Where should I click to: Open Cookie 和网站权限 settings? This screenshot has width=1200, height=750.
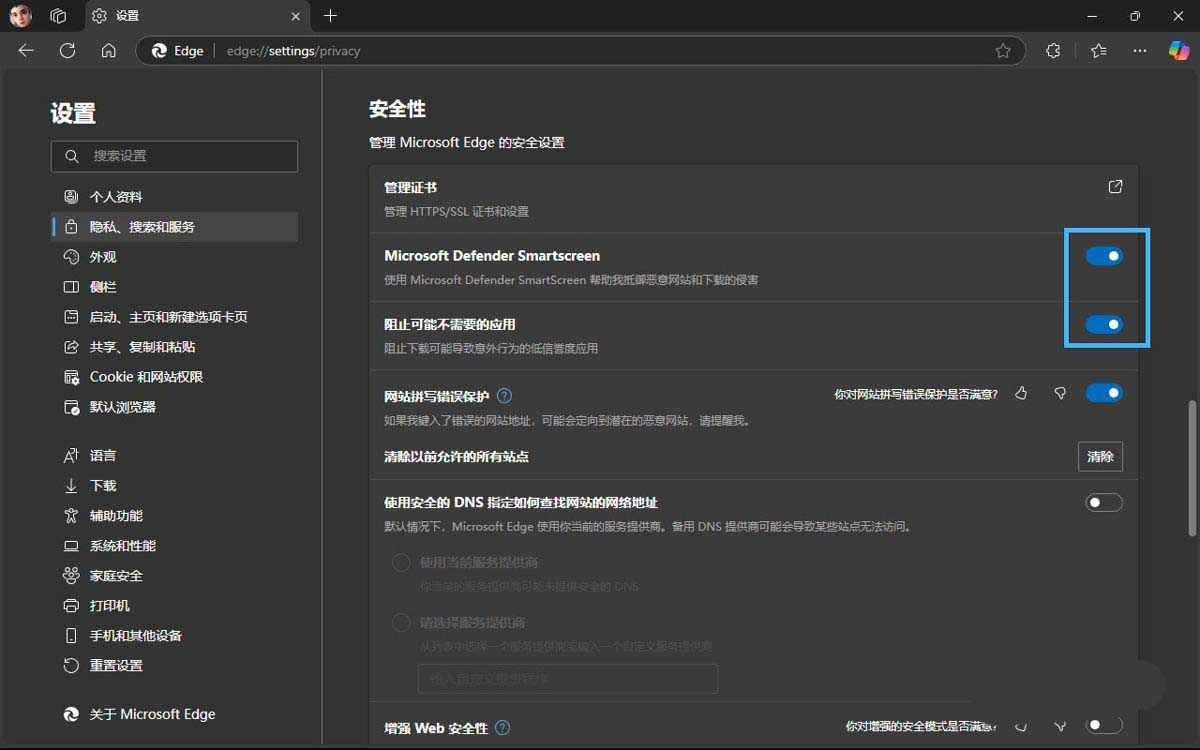(x=174, y=377)
